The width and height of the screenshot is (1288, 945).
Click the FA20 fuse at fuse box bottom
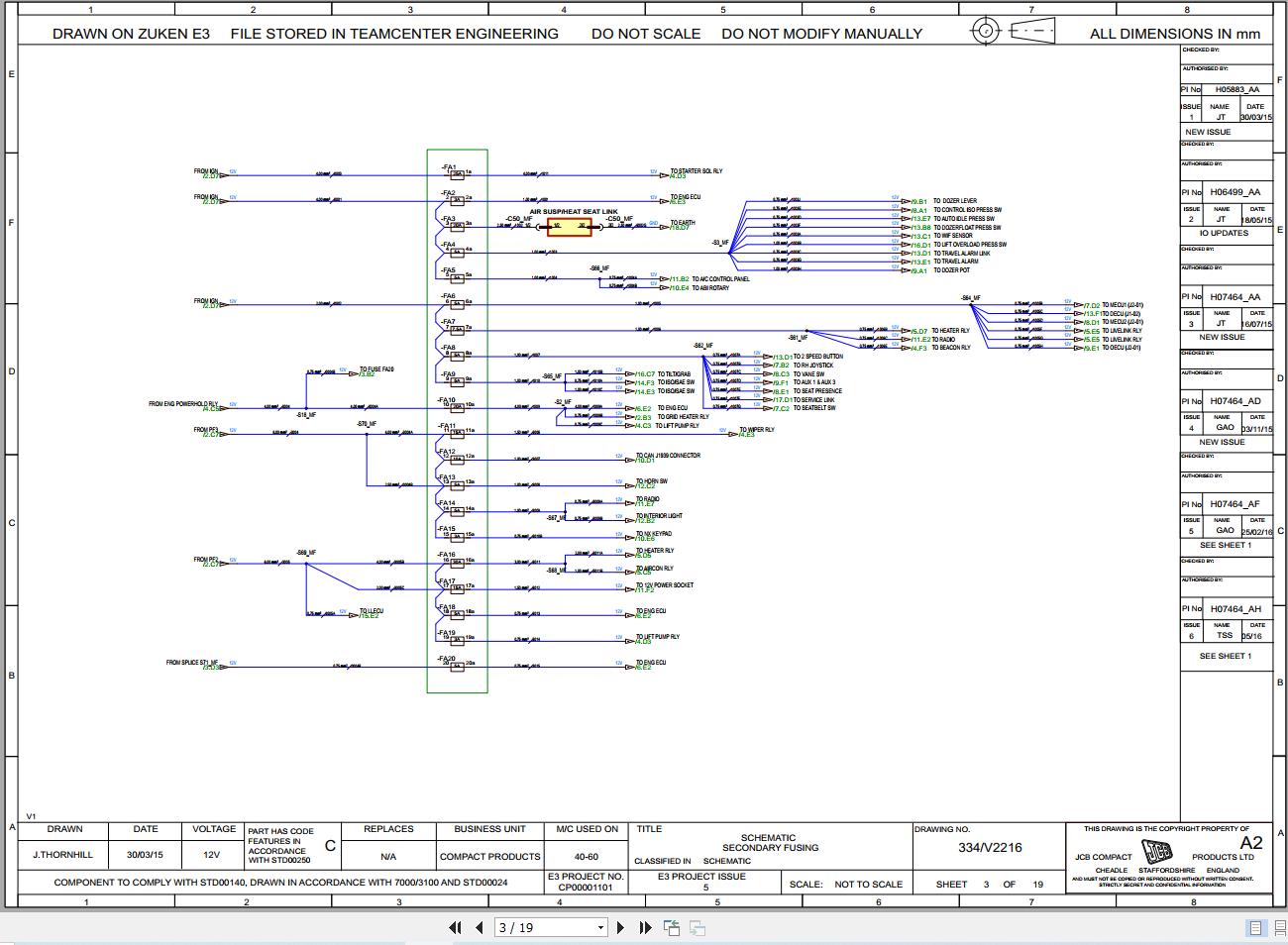457,666
